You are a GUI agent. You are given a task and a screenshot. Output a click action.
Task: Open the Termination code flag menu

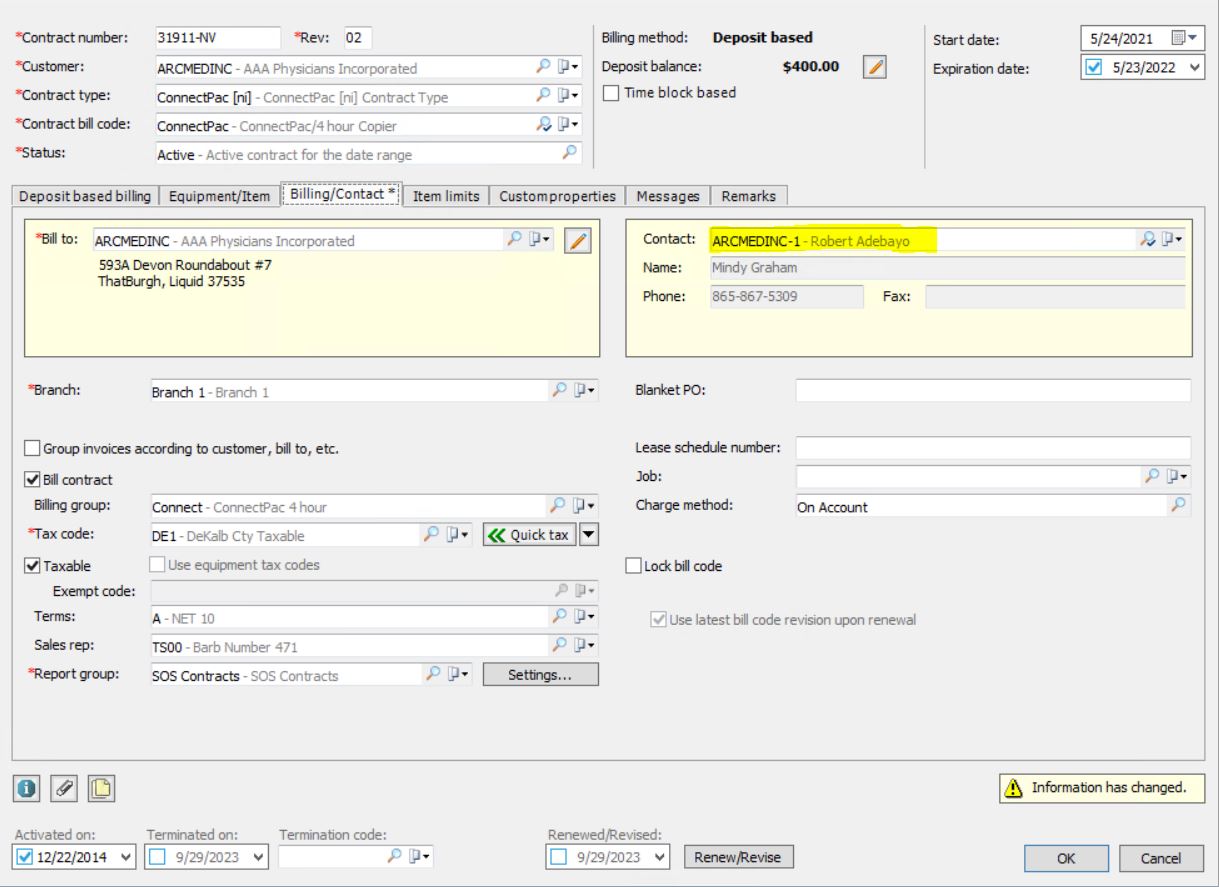pyautogui.click(x=421, y=856)
